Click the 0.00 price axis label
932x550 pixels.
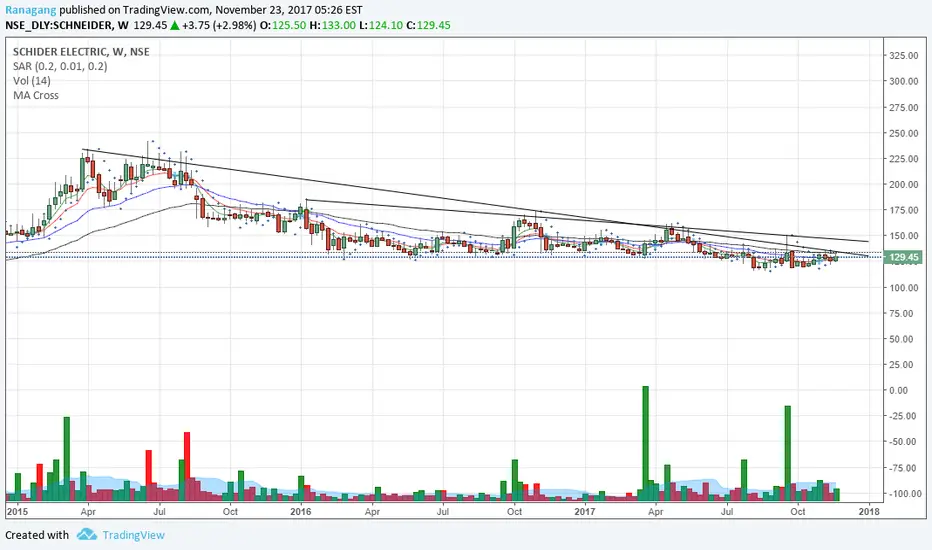[x=898, y=390]
